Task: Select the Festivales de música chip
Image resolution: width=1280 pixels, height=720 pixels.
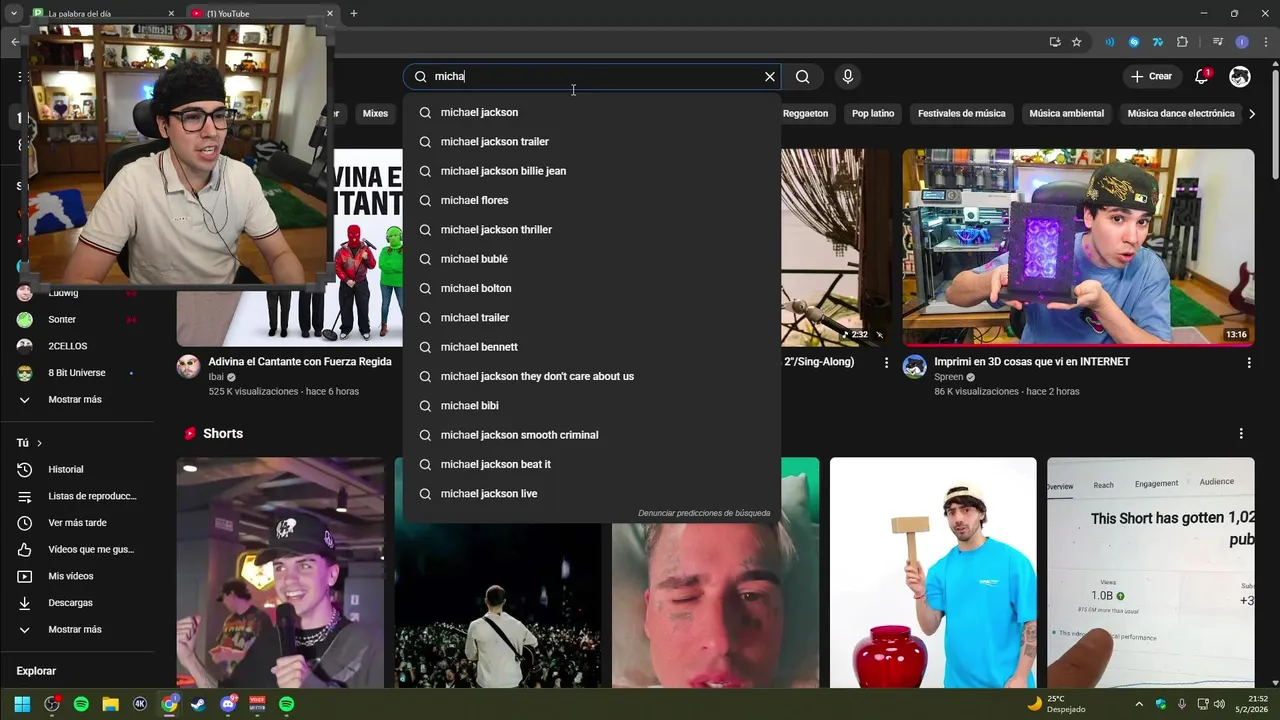Action: pyautogui.click(x=961, y=114)
